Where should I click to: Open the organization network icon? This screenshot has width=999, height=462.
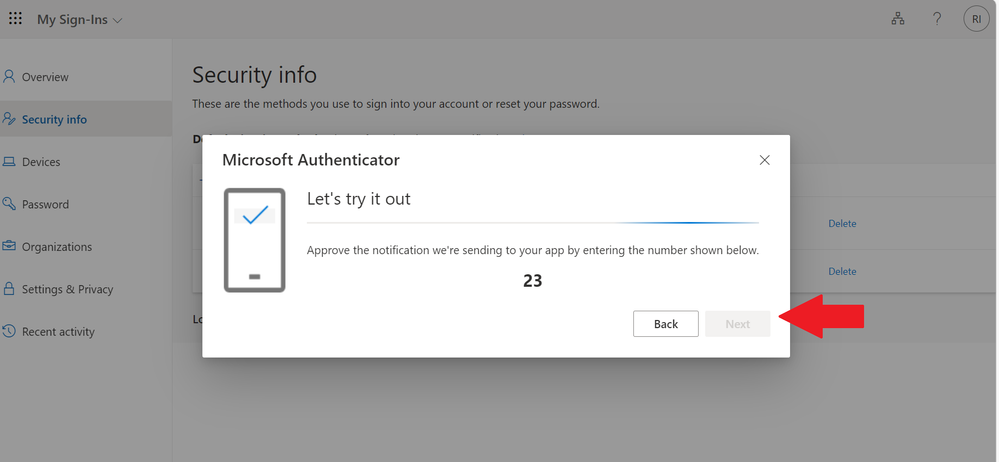(x=897, y=19)
